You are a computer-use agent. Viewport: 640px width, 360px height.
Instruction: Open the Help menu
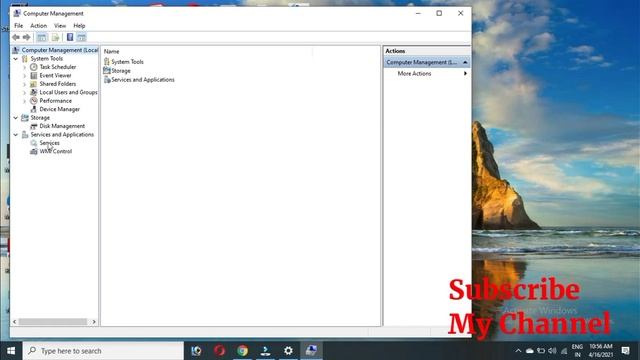pyautogui.click(x=79, y=26)
